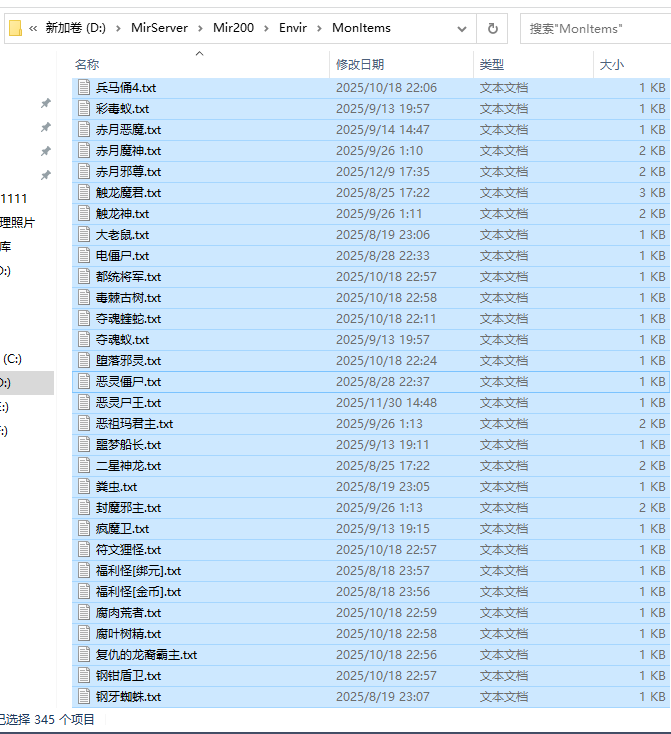Click the folder icon in the address bar
671x734 pixels.
[15, 28]
